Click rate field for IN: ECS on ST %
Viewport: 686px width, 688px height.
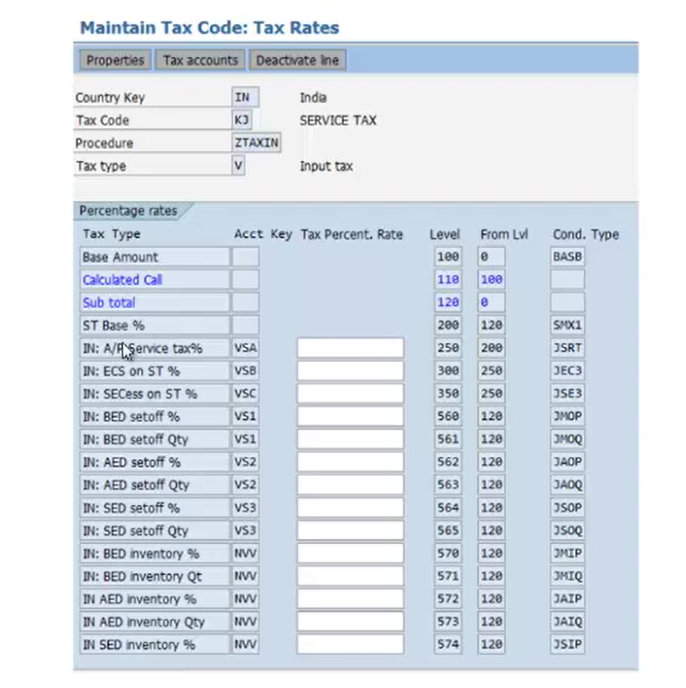pyautogui.click(x=350, y=371)
